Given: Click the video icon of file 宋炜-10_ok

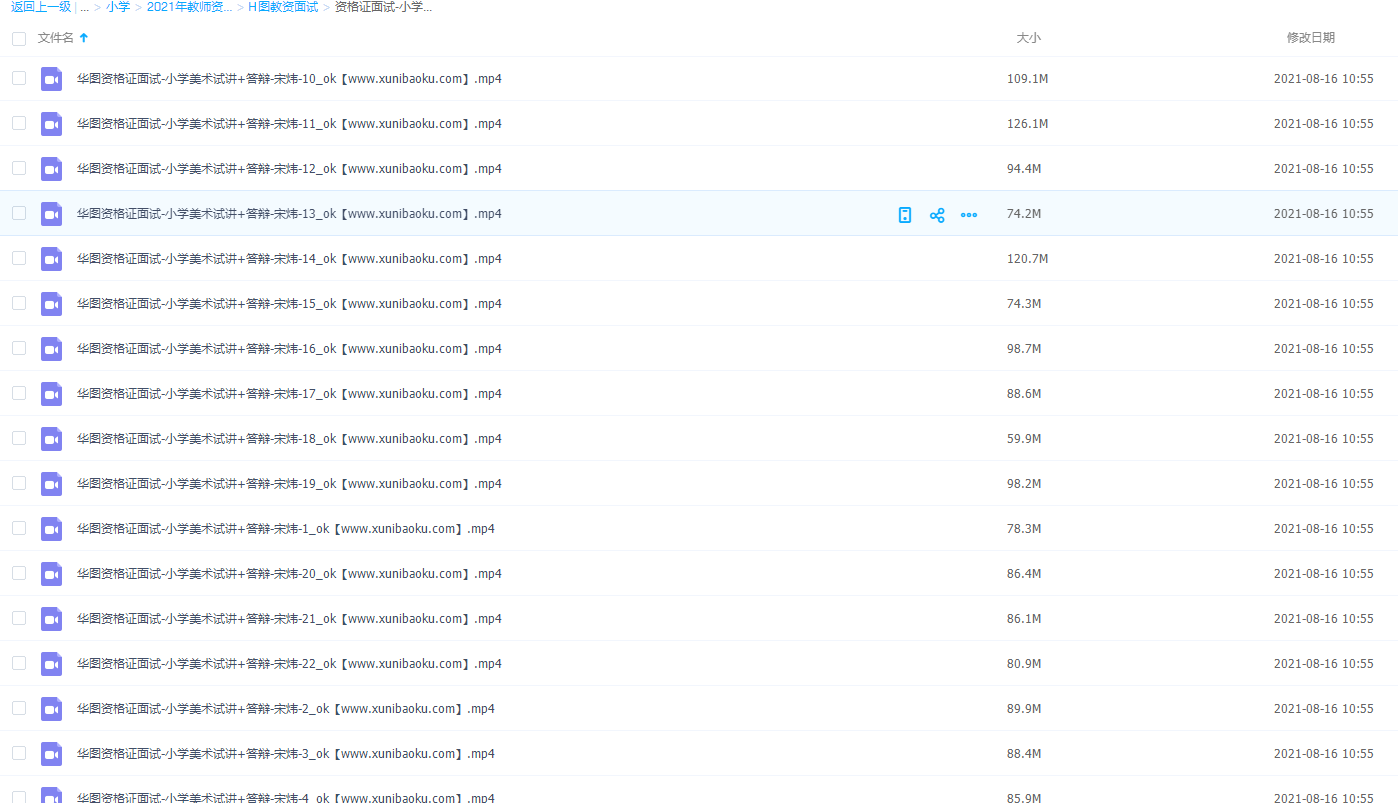Looking at the screenshot, I should point(51,79).
